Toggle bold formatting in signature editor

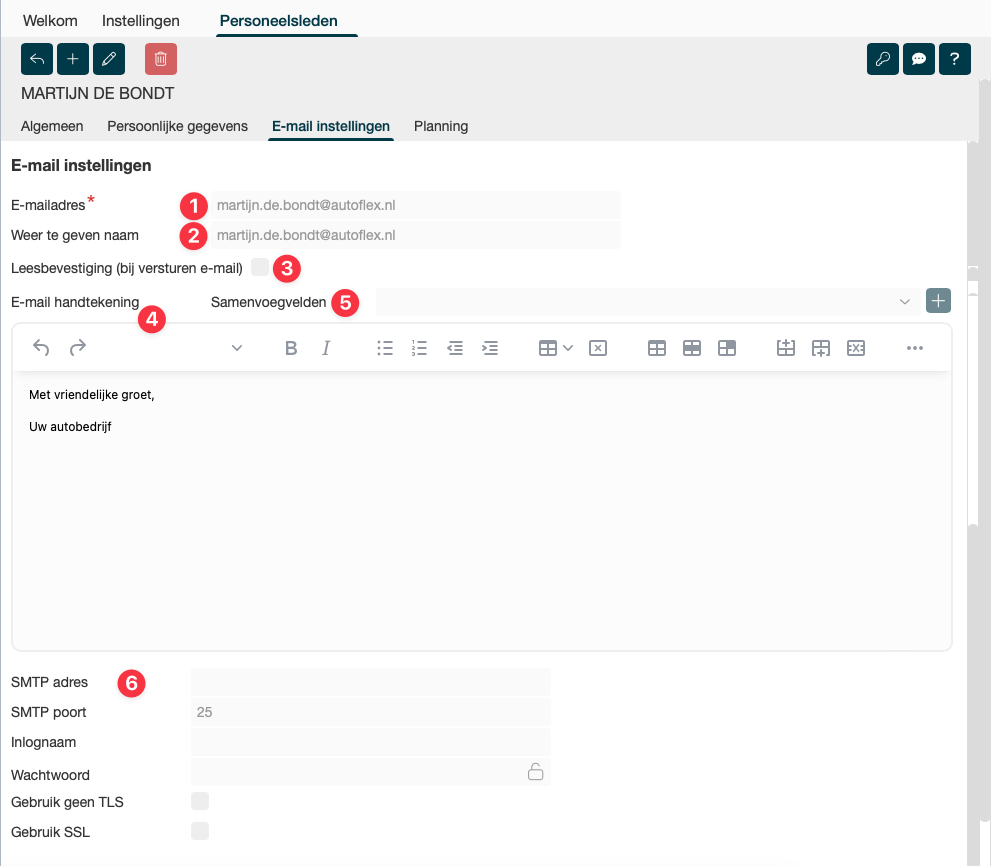pos(291,348)
